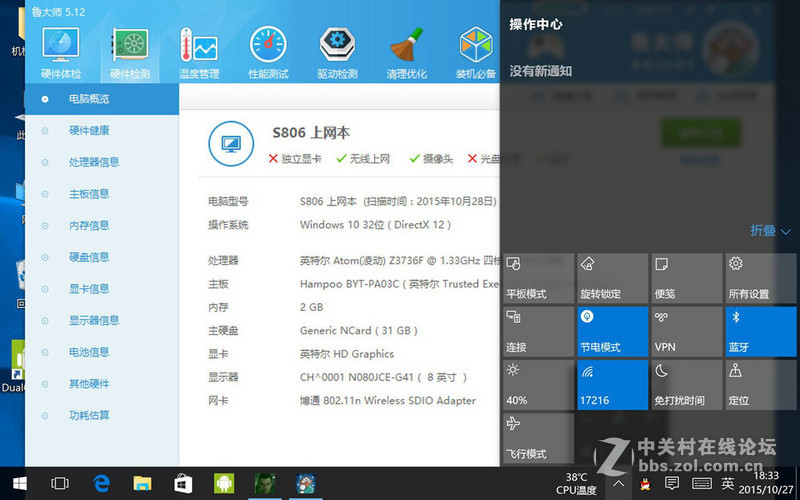
Task: Open 驱动检测 driver detection icon
Action: pyautogui.click(x=337, y=54)
